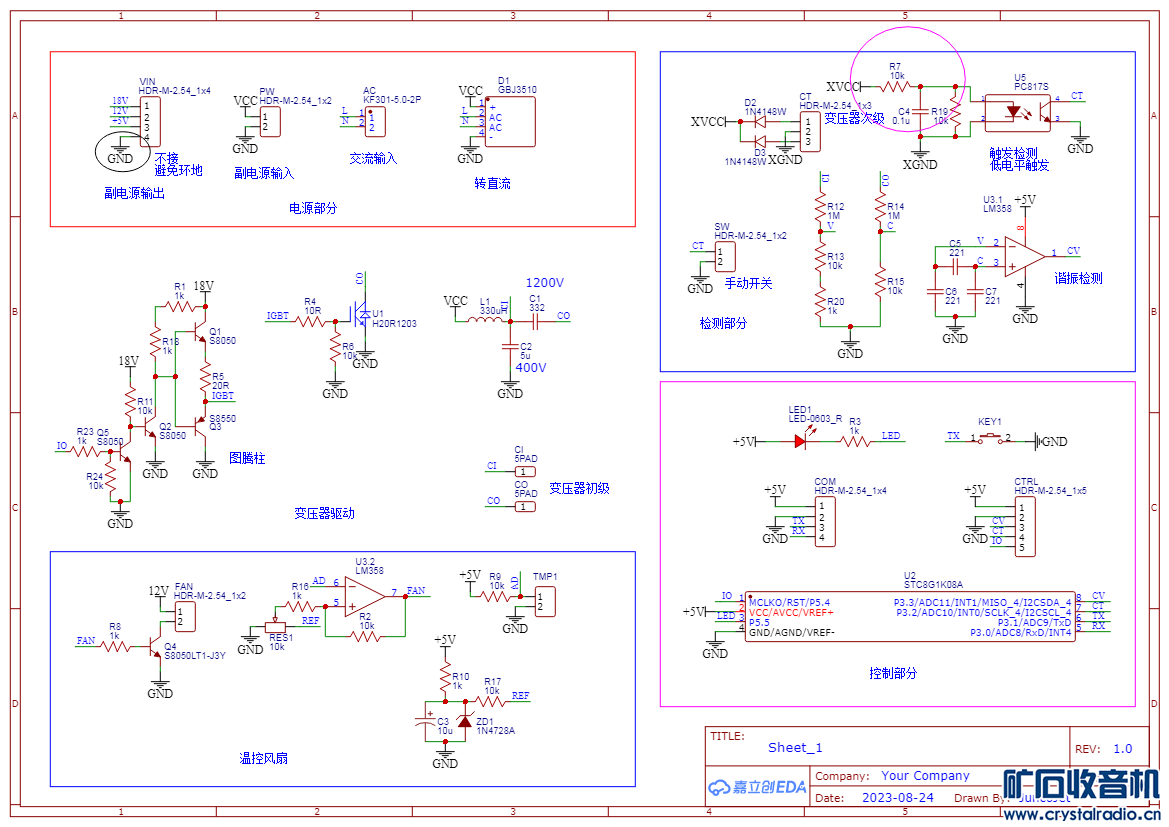Image resolution: width=1169 pixels, height=827 pixels.
Task: Open the www.crystalradio.cn watermark link
Action: 1082,814
